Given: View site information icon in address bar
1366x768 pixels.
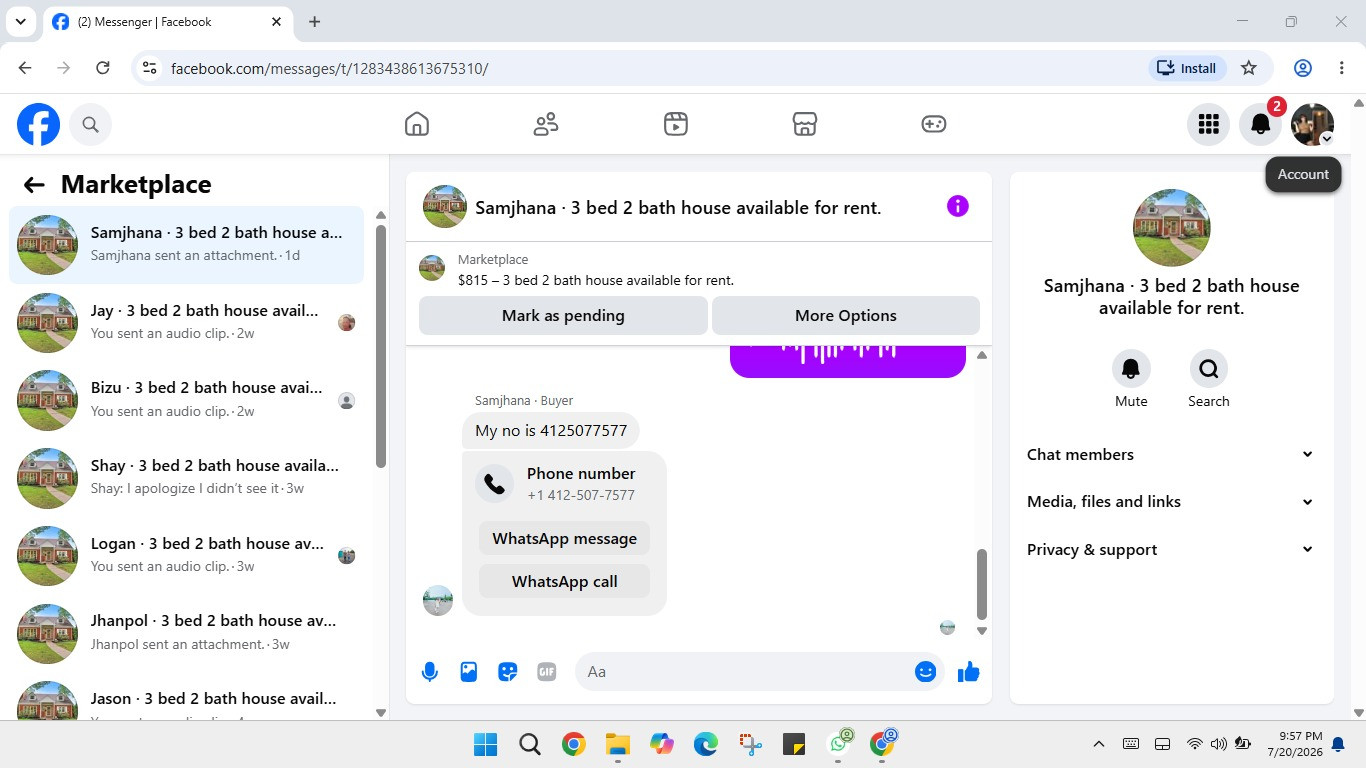Looking at the screenshot, I should click(x=149, y=68).
